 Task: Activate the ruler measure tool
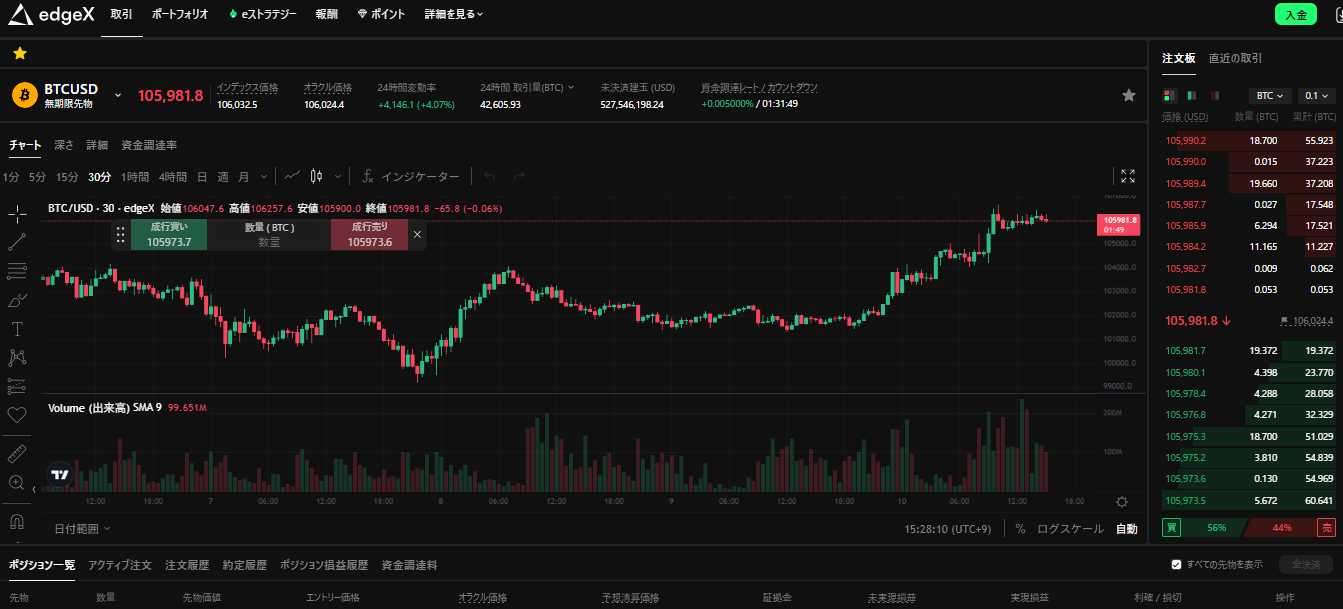(x=17, y=453)
